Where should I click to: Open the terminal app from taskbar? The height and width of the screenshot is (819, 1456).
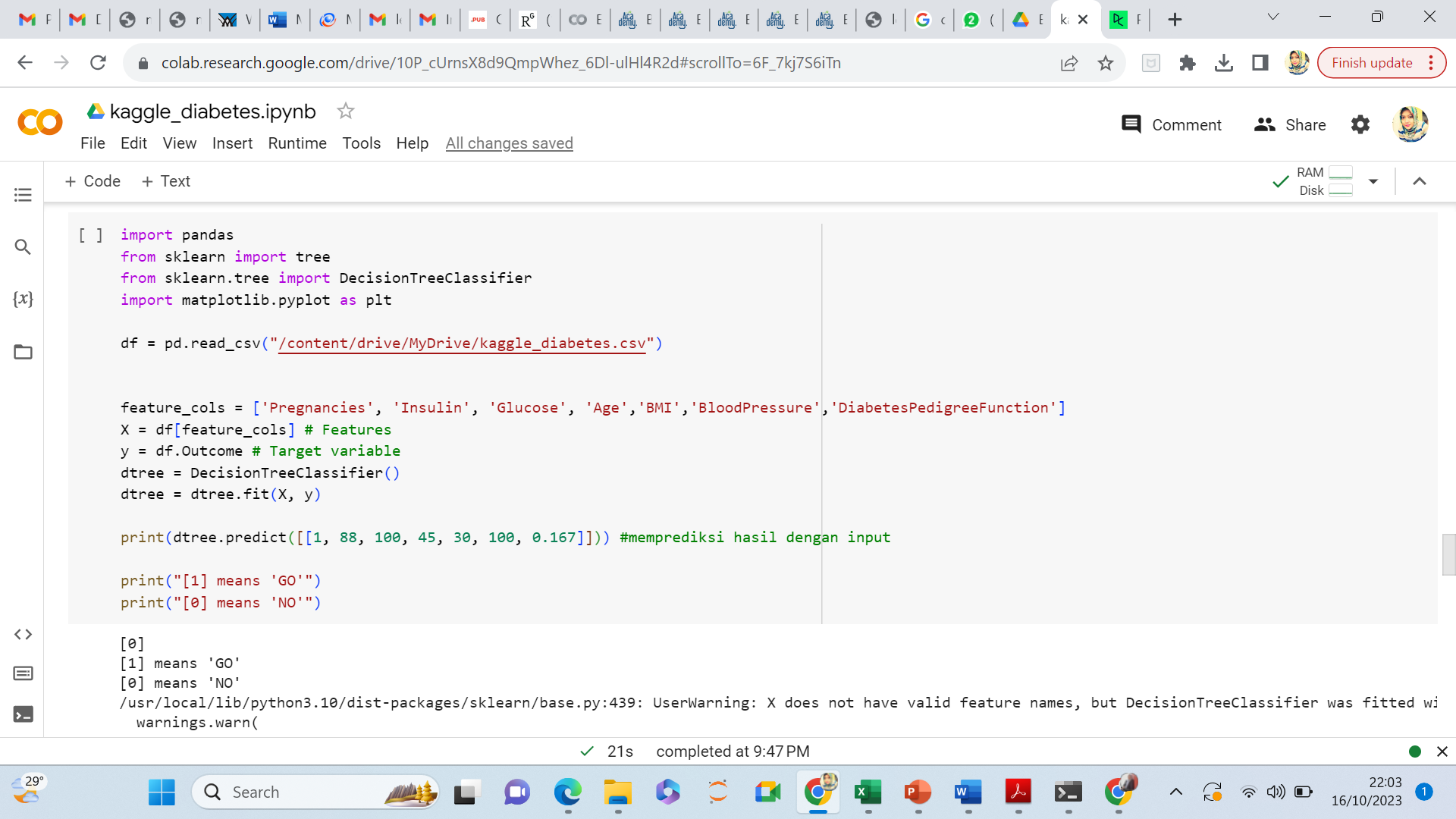pyautogui.click(x=1068, y=792)
